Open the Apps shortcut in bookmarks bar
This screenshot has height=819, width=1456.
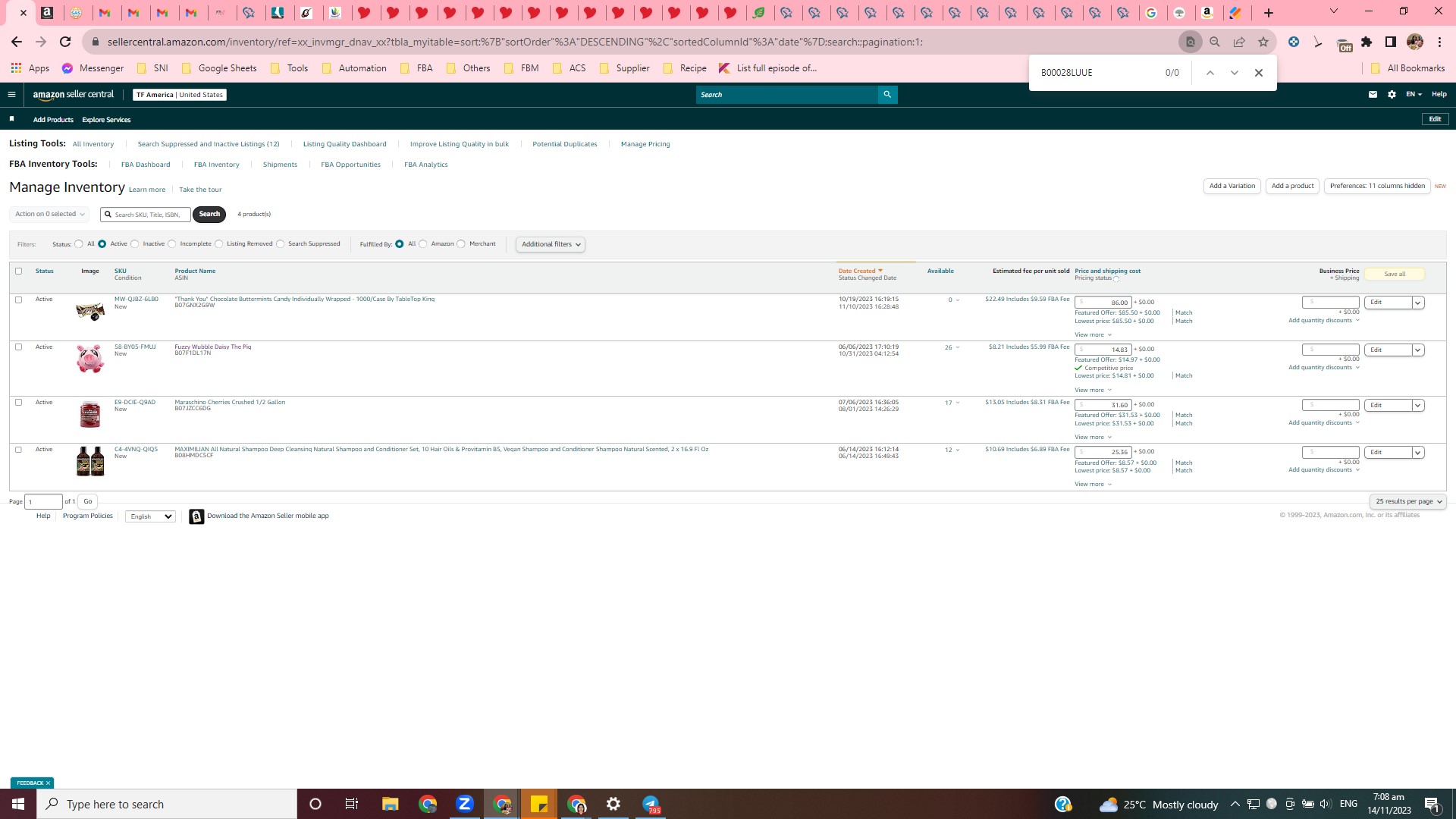30,68
